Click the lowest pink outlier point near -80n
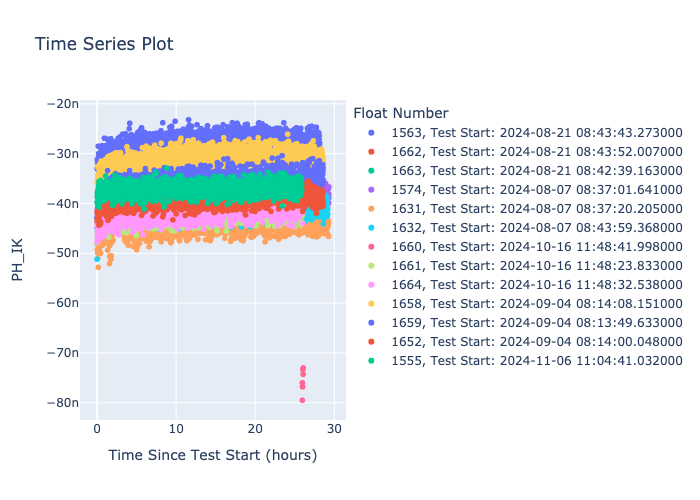The height and width of the screenshot is (500, 700). click(x=302, y=400)
